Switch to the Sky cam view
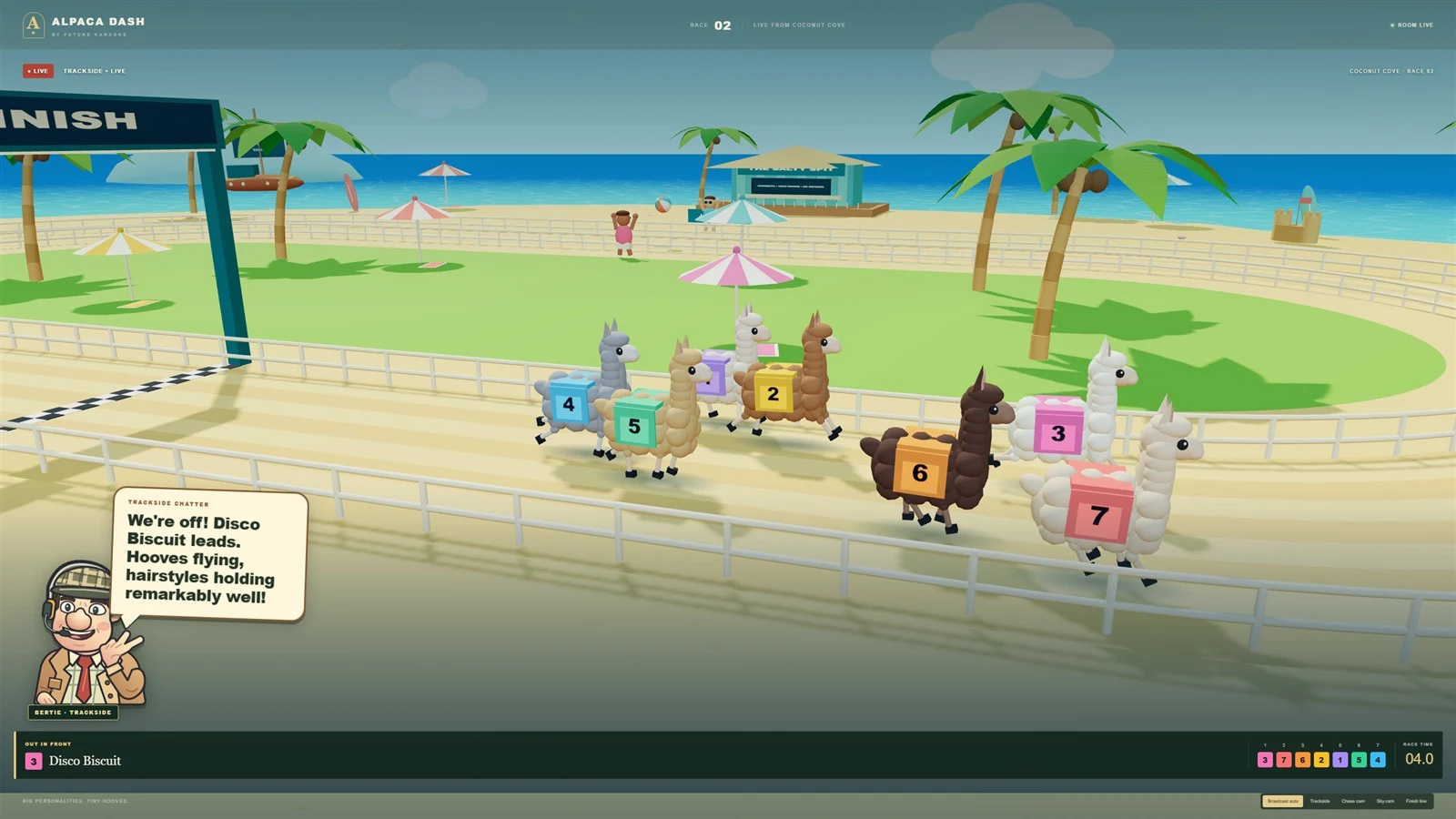 pyautogui.click(x=1385, y=801)
